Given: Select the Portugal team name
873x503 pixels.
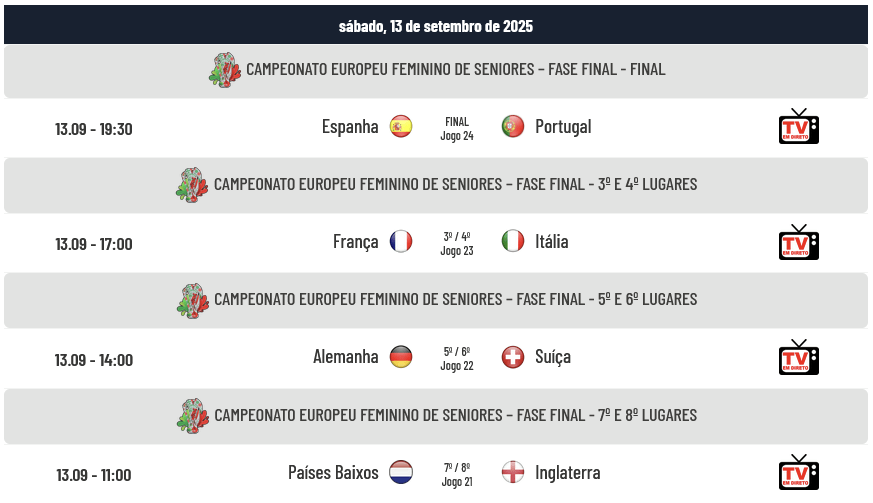Looking at the screenshot, I should 563,127.
